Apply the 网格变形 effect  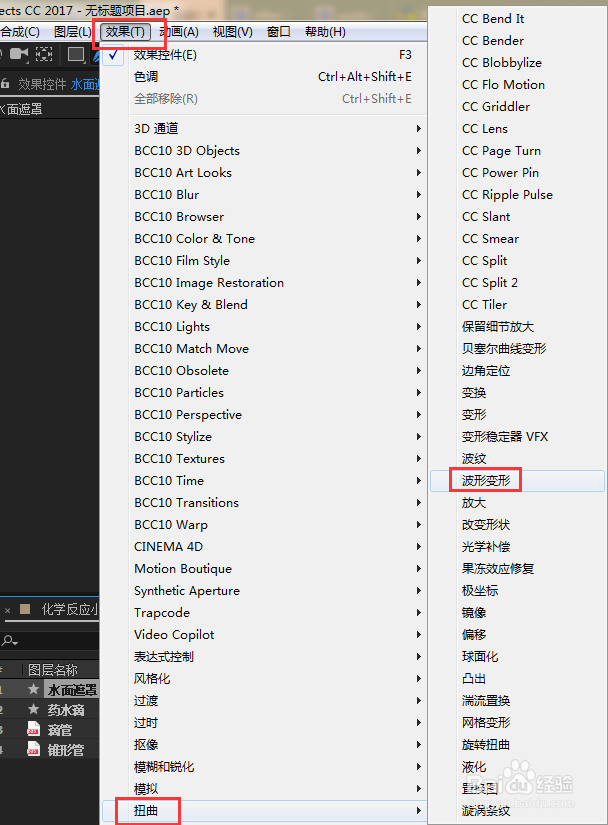pos(518,723)
